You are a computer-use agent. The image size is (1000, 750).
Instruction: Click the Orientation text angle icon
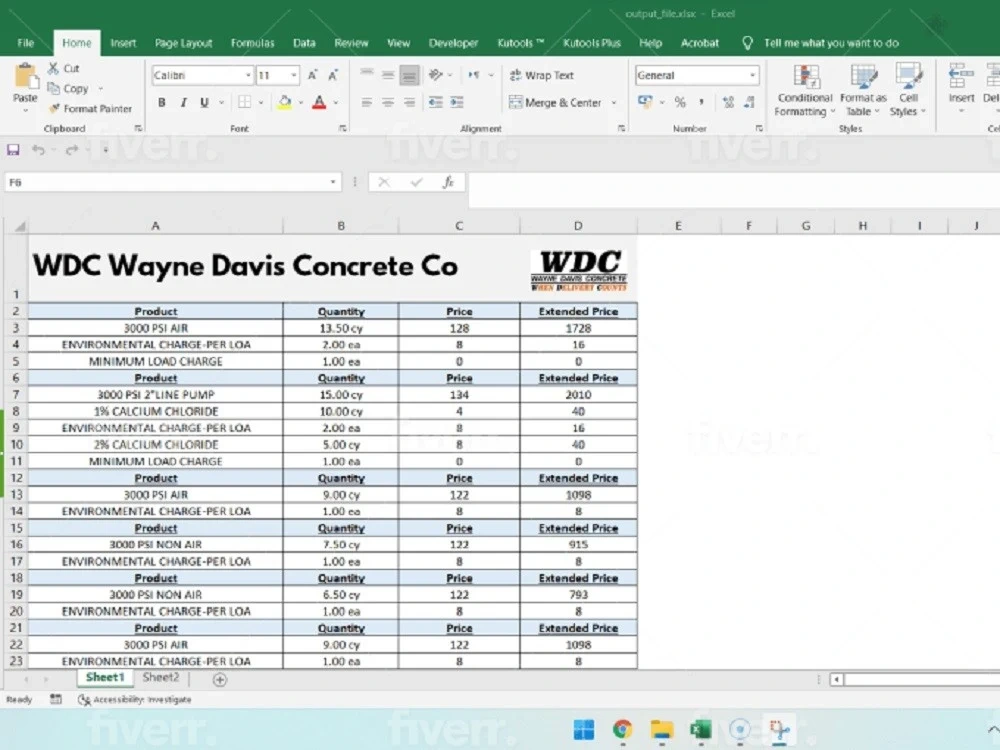tap(436, 75)
